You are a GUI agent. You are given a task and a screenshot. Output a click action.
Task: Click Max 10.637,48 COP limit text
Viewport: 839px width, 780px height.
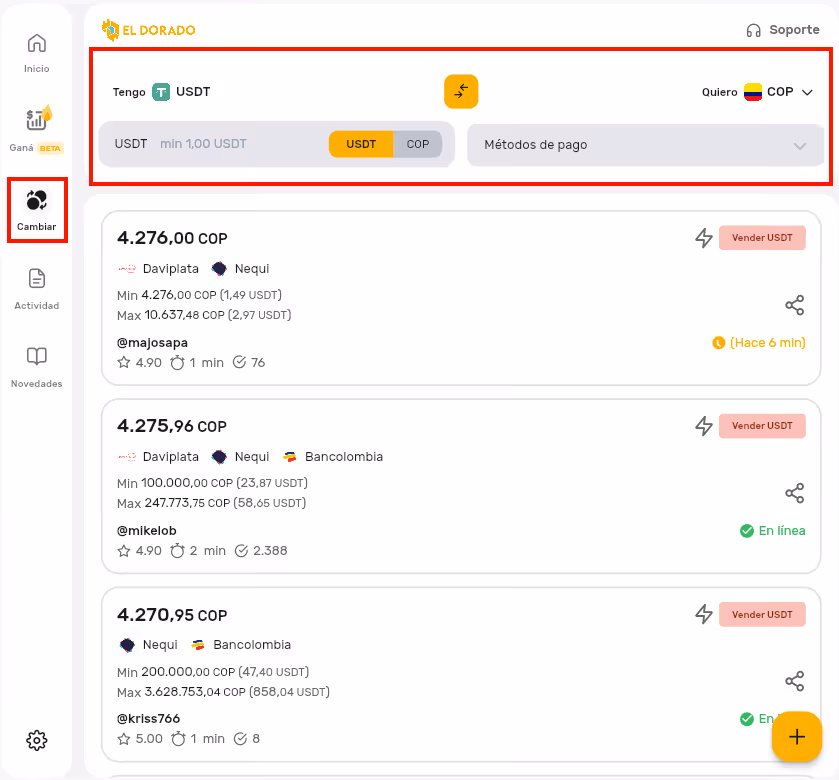point(204,315)
